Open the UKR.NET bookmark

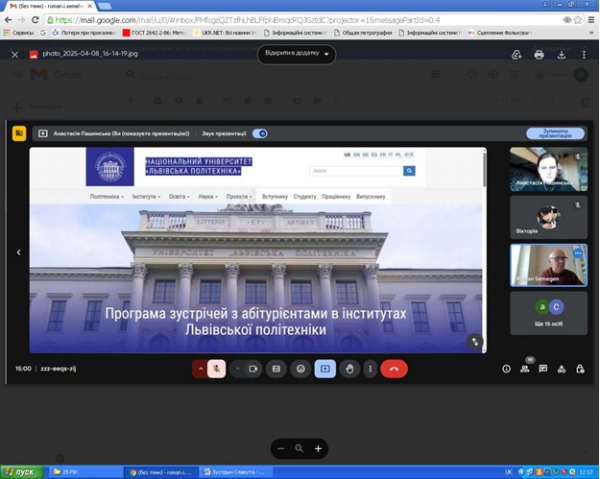tap(225, 33)
